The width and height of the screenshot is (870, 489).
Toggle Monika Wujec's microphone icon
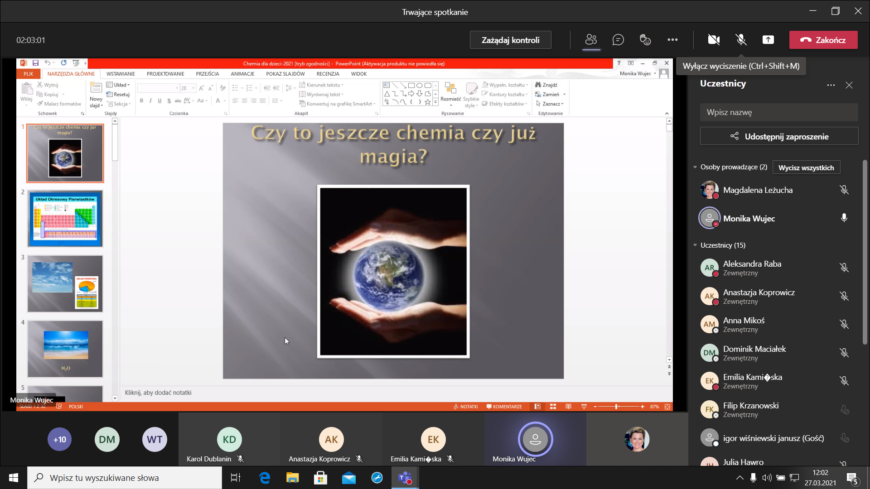(844, 218)
